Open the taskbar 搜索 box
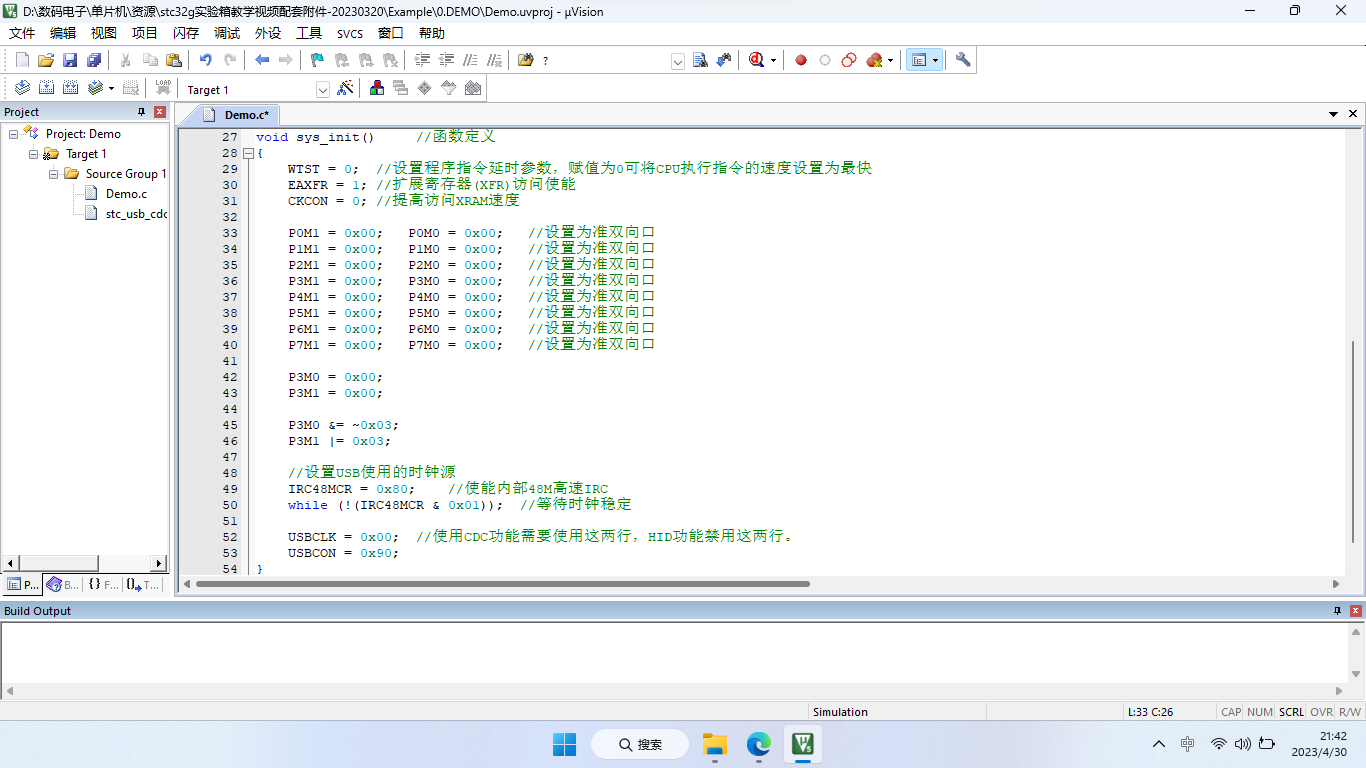 click(640, 744)
